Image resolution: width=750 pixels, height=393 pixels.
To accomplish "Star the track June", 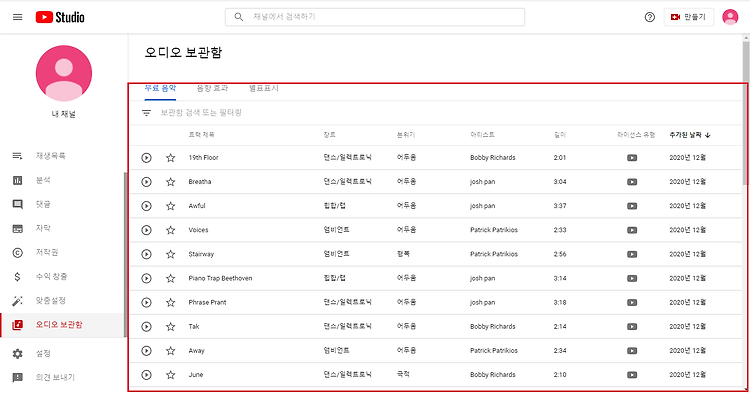I will click(170, 375).
